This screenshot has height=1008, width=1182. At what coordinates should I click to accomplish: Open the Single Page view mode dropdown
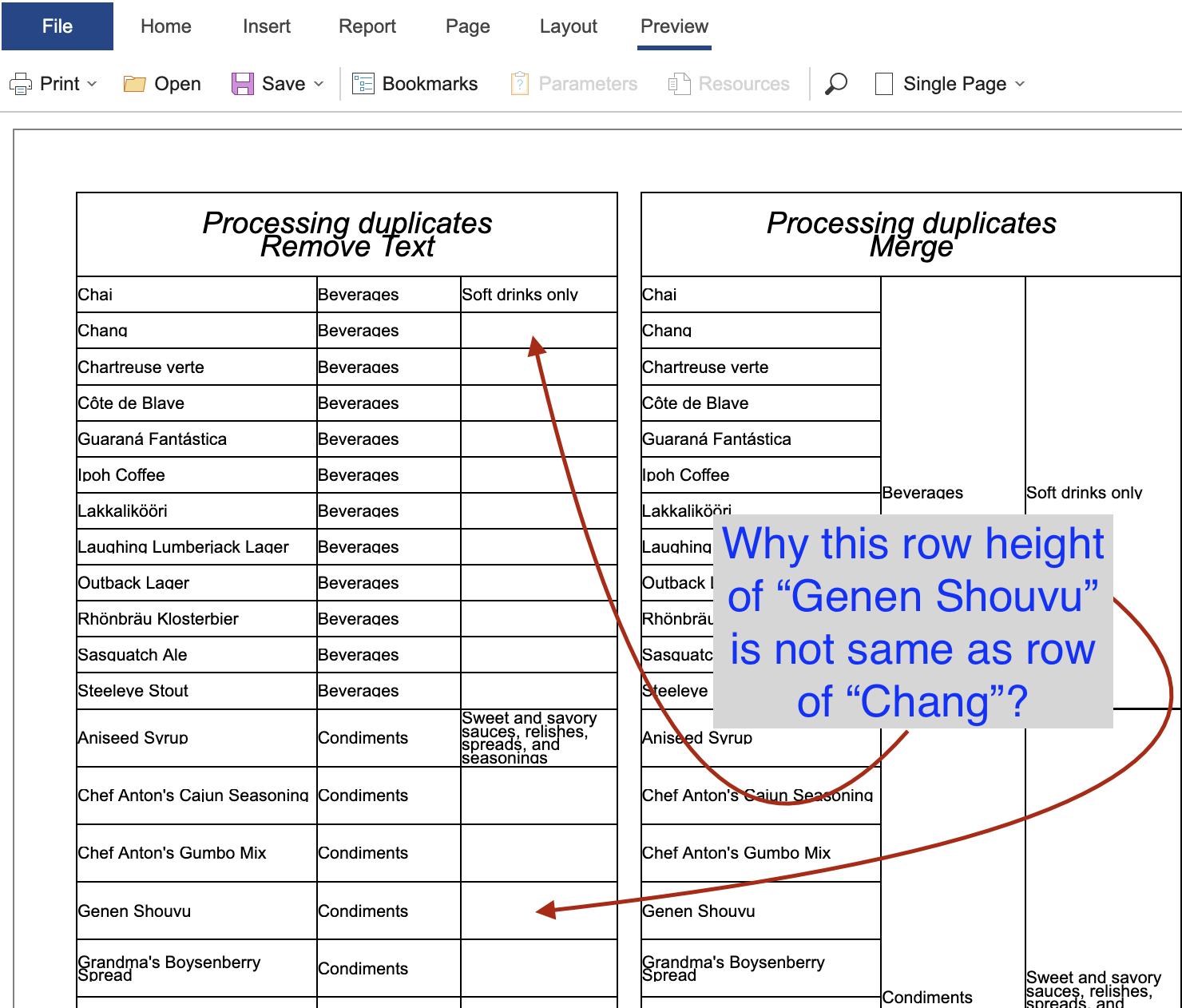[1020, 84]
